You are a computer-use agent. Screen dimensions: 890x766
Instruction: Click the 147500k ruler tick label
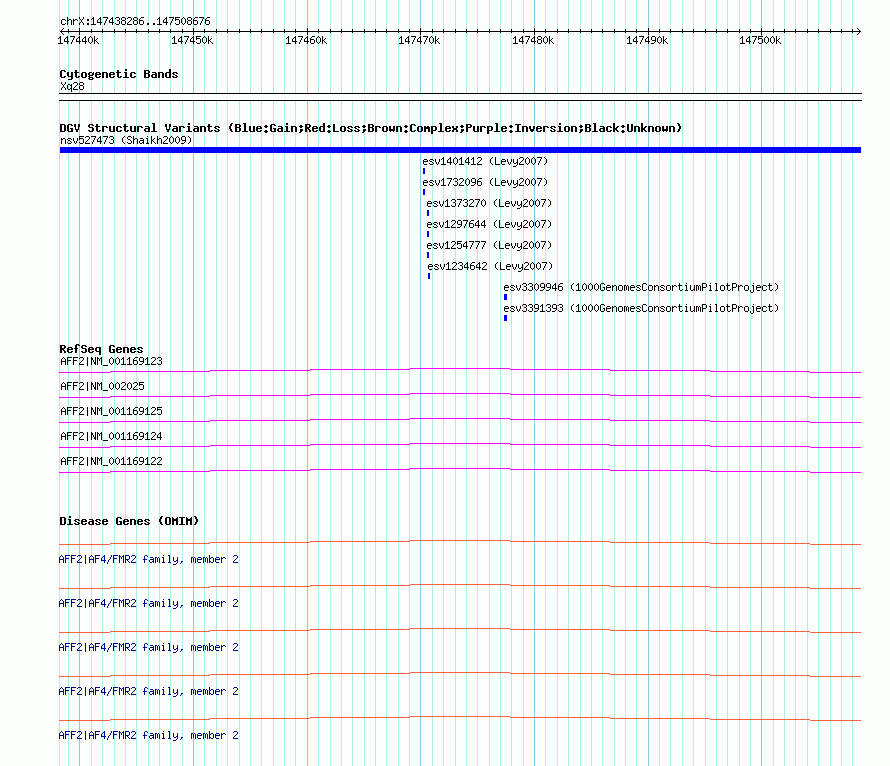point(760,40)
